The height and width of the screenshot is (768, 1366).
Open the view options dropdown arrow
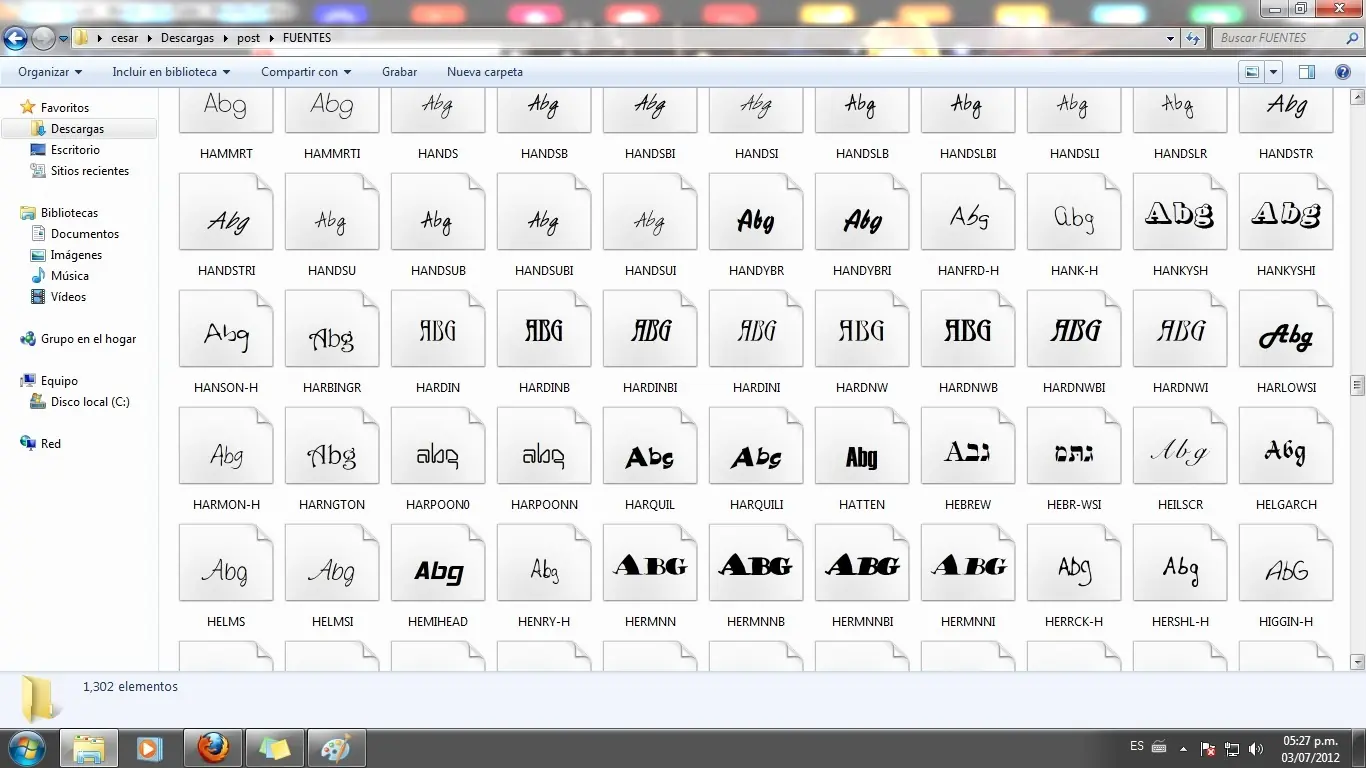(x=1274, y=72)
